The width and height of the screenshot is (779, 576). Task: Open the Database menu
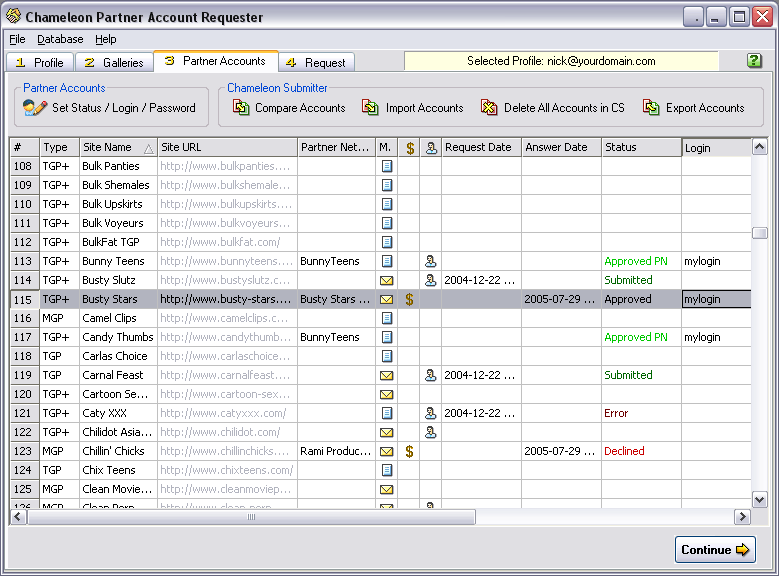coord(60,39)
